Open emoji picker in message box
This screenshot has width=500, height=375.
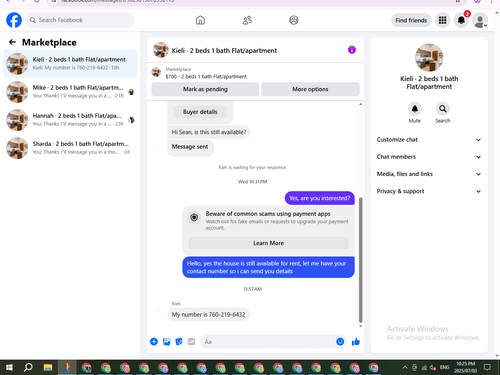[x=340, y=342]
